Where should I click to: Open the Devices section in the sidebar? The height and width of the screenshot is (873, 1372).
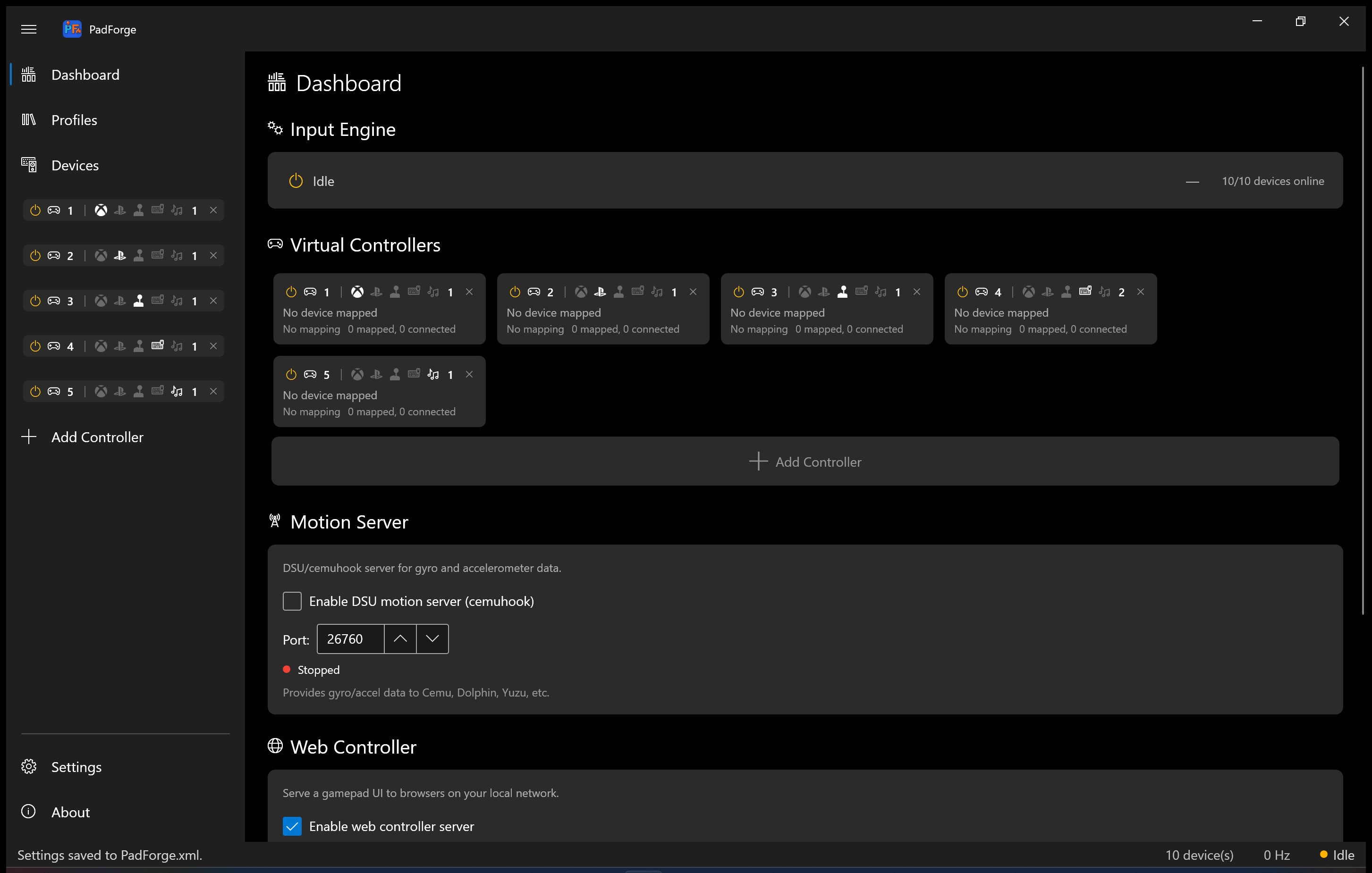point(75,165)
